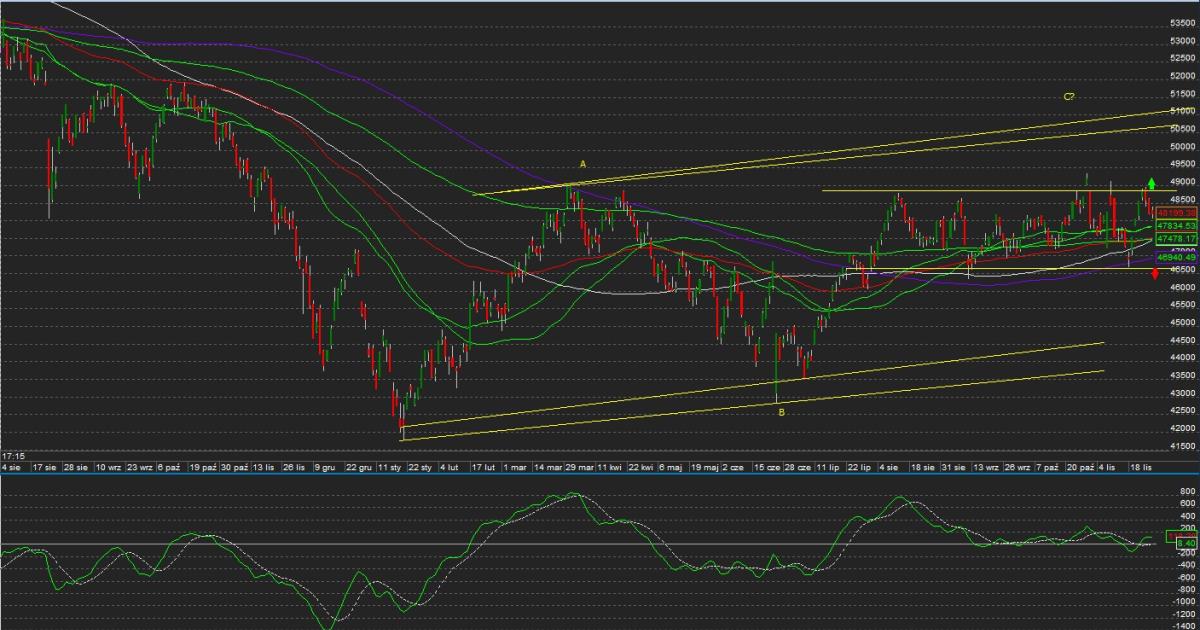
Task: Select the wave label A annotation
Action: click(x=582, y=163)
